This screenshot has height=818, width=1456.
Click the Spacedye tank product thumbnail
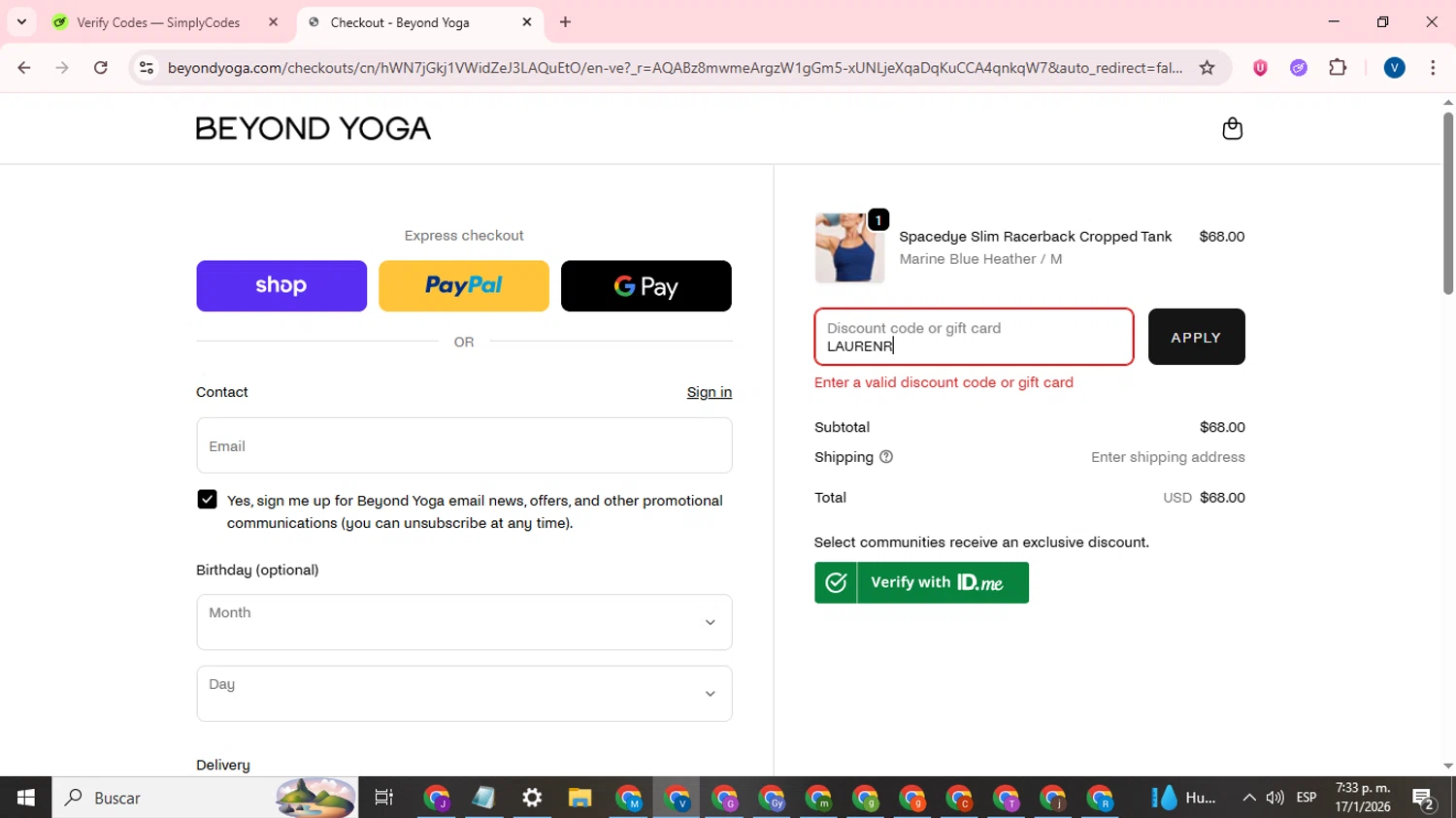point(849,248)
